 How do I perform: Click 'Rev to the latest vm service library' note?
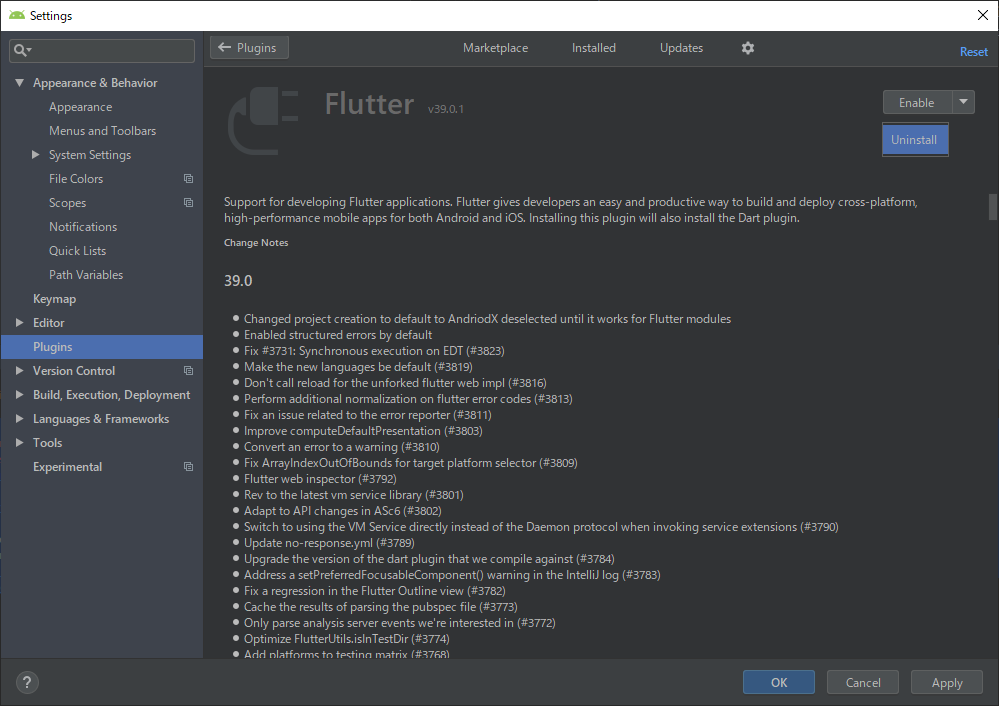(x=354, y=494)
